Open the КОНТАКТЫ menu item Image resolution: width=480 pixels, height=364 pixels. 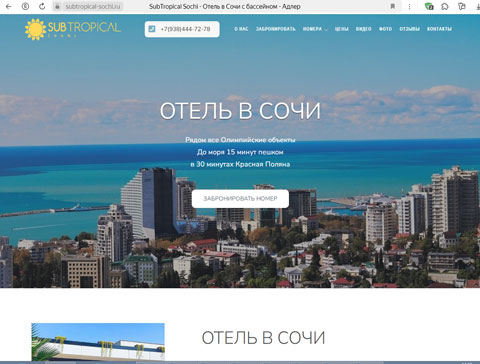tap(439, 29)
